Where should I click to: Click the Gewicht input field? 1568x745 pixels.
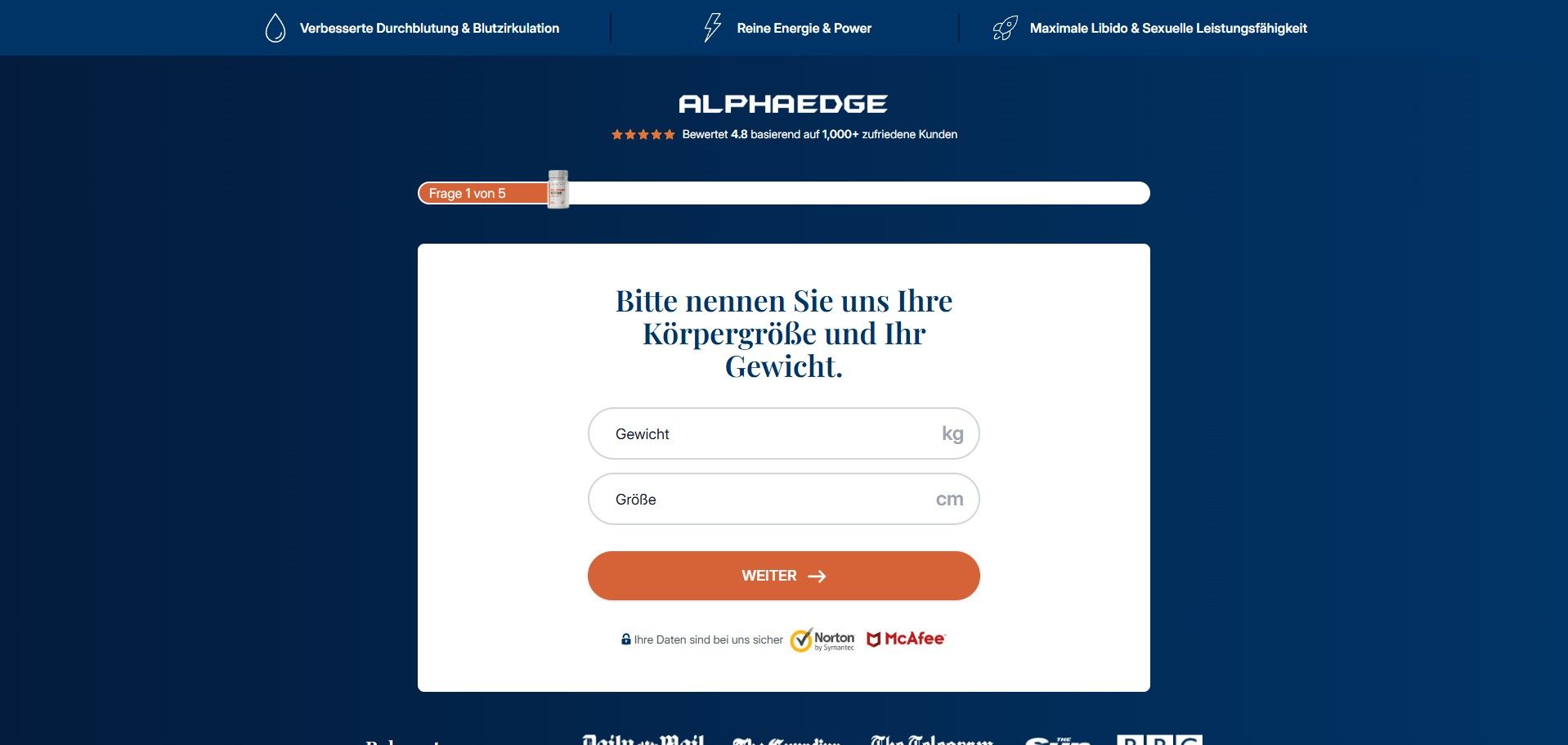pyautogui.click(x=783, y=433)
